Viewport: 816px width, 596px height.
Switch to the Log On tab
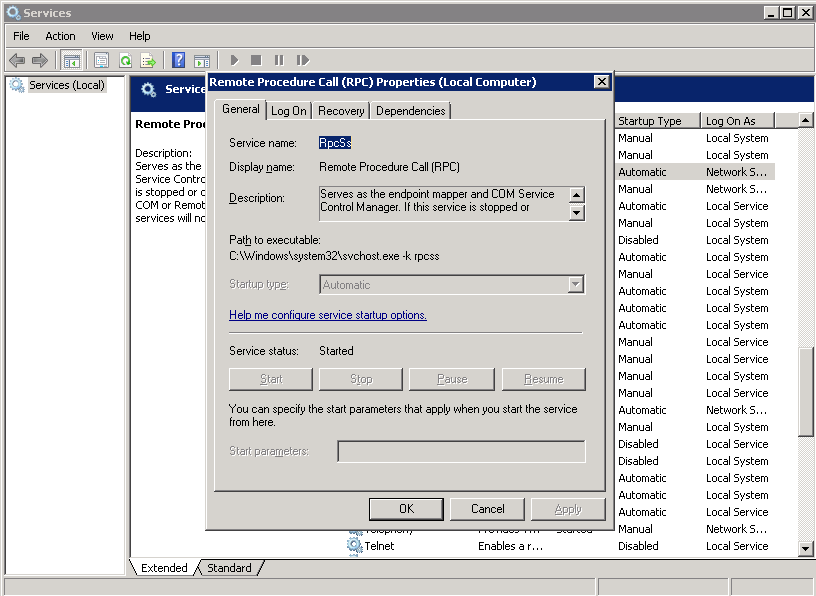point(289,111)
